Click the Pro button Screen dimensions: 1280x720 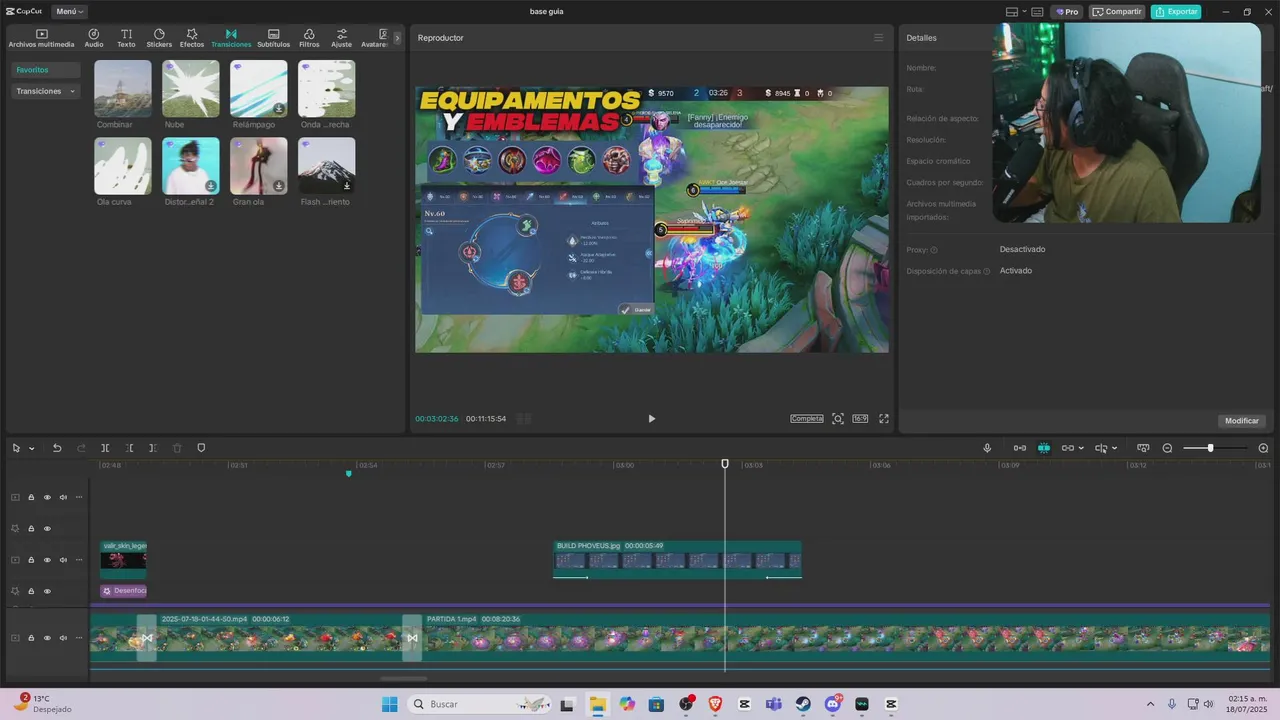tap(1066, 12)
